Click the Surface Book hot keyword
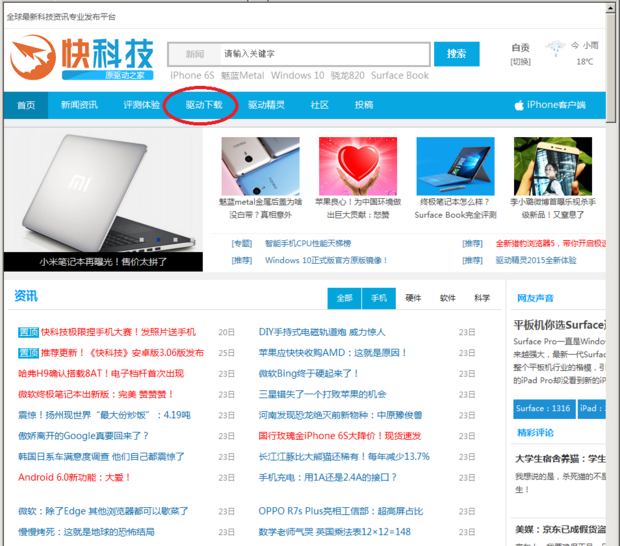This screenshot has height=546, width=620. click(400, 76)
